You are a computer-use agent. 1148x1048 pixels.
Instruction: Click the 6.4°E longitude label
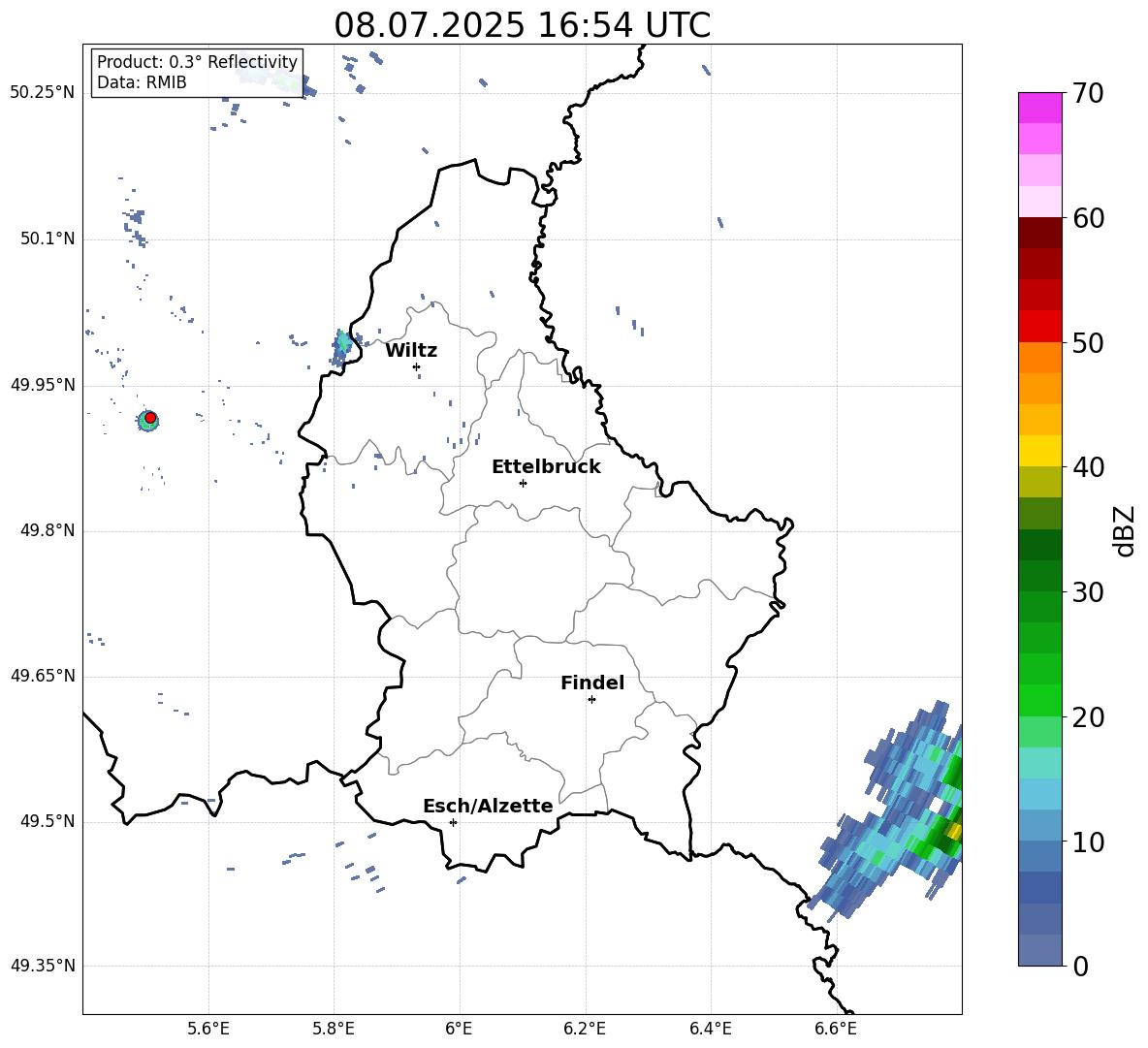[710, 1030]
